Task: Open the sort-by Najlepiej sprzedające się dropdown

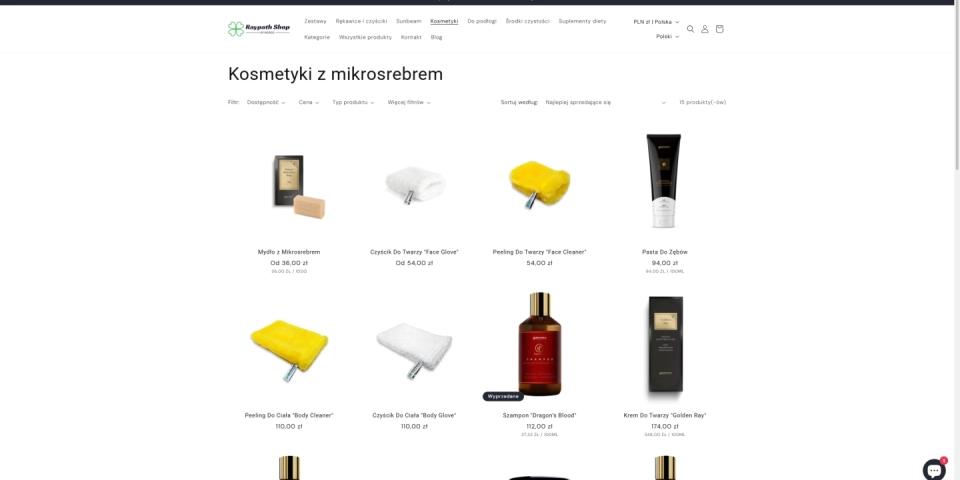Action: click(606, 102)
